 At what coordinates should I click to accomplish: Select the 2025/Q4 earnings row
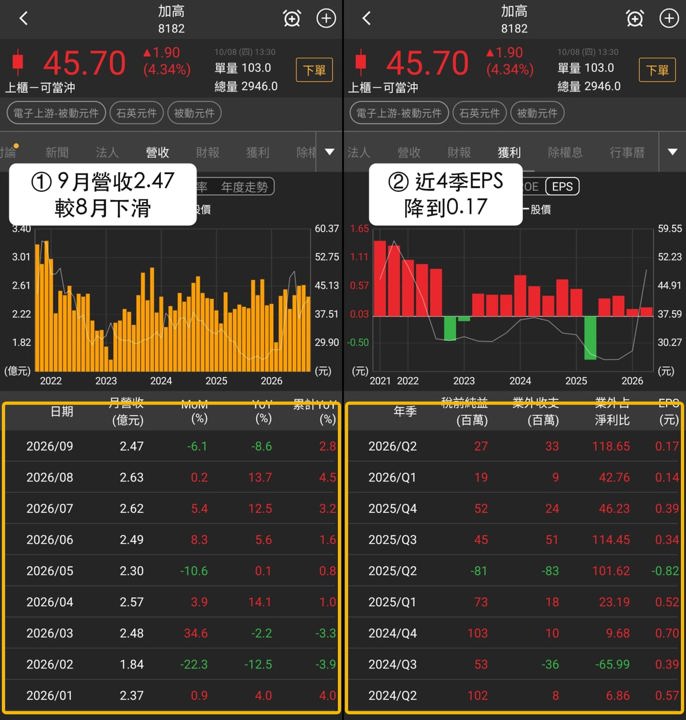point(514,509)
